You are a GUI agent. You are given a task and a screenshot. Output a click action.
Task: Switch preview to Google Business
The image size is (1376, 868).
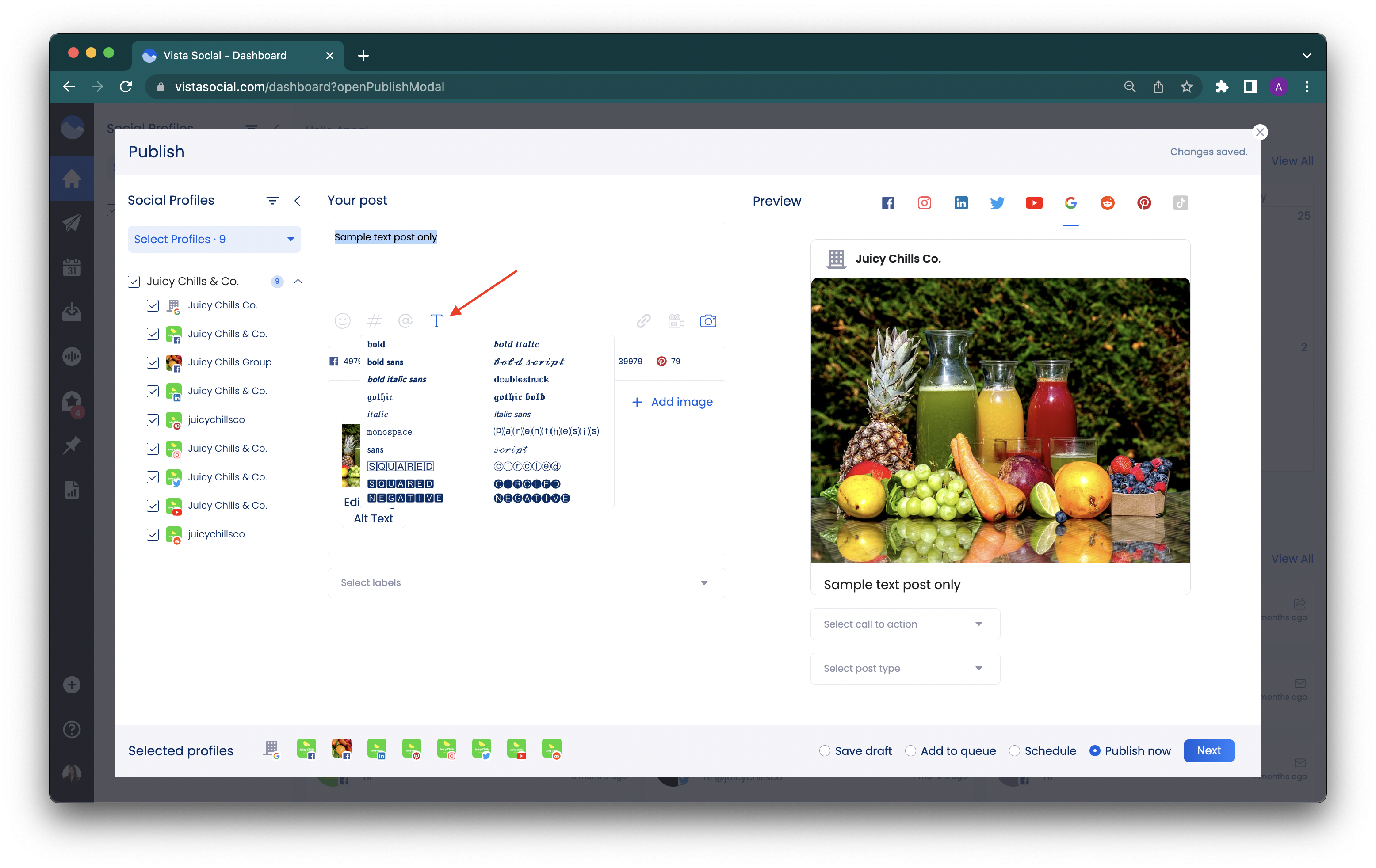pyautogui.click(x=1070, y=203)
